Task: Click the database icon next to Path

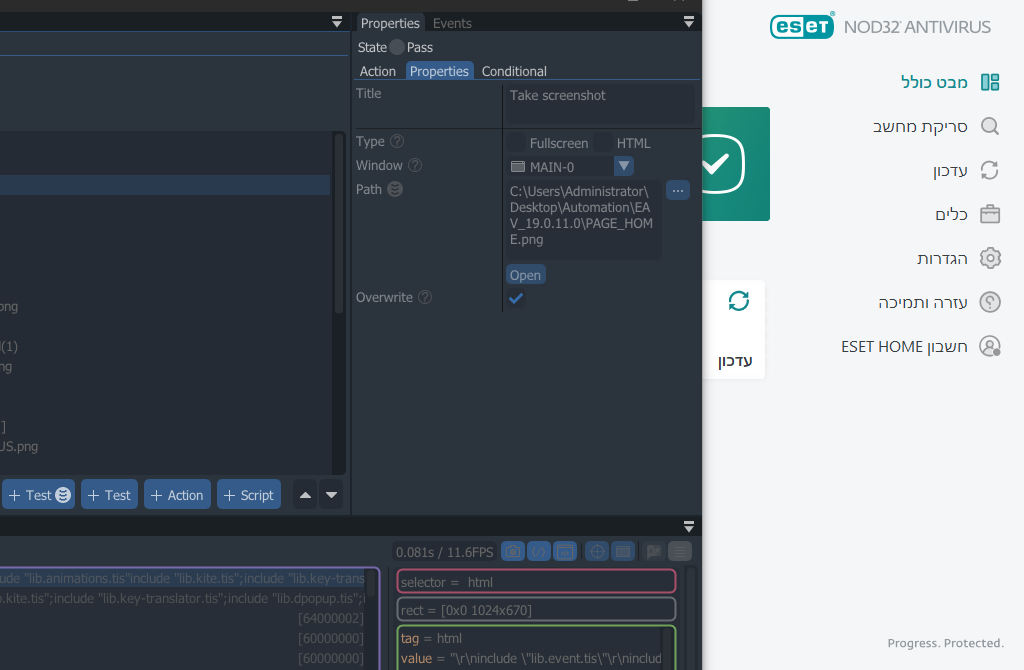Action: [x=395, y=189]
